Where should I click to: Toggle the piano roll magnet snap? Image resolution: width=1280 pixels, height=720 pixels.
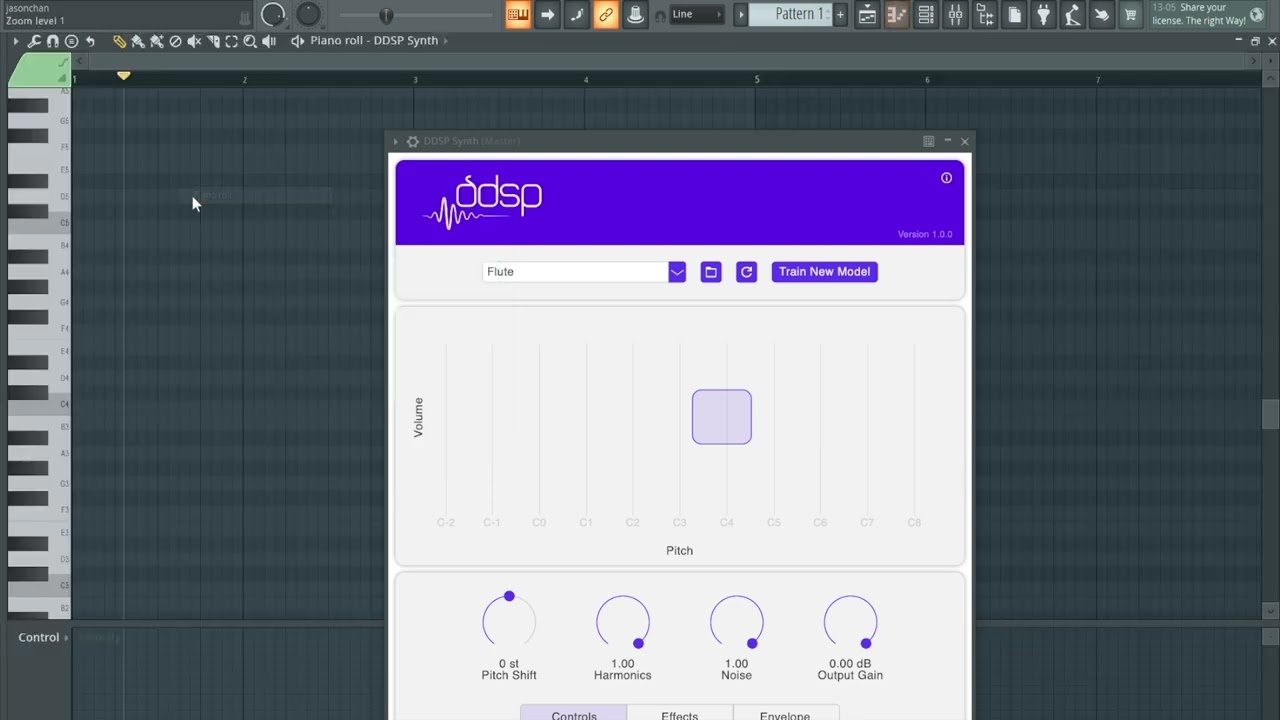point(53,41)
